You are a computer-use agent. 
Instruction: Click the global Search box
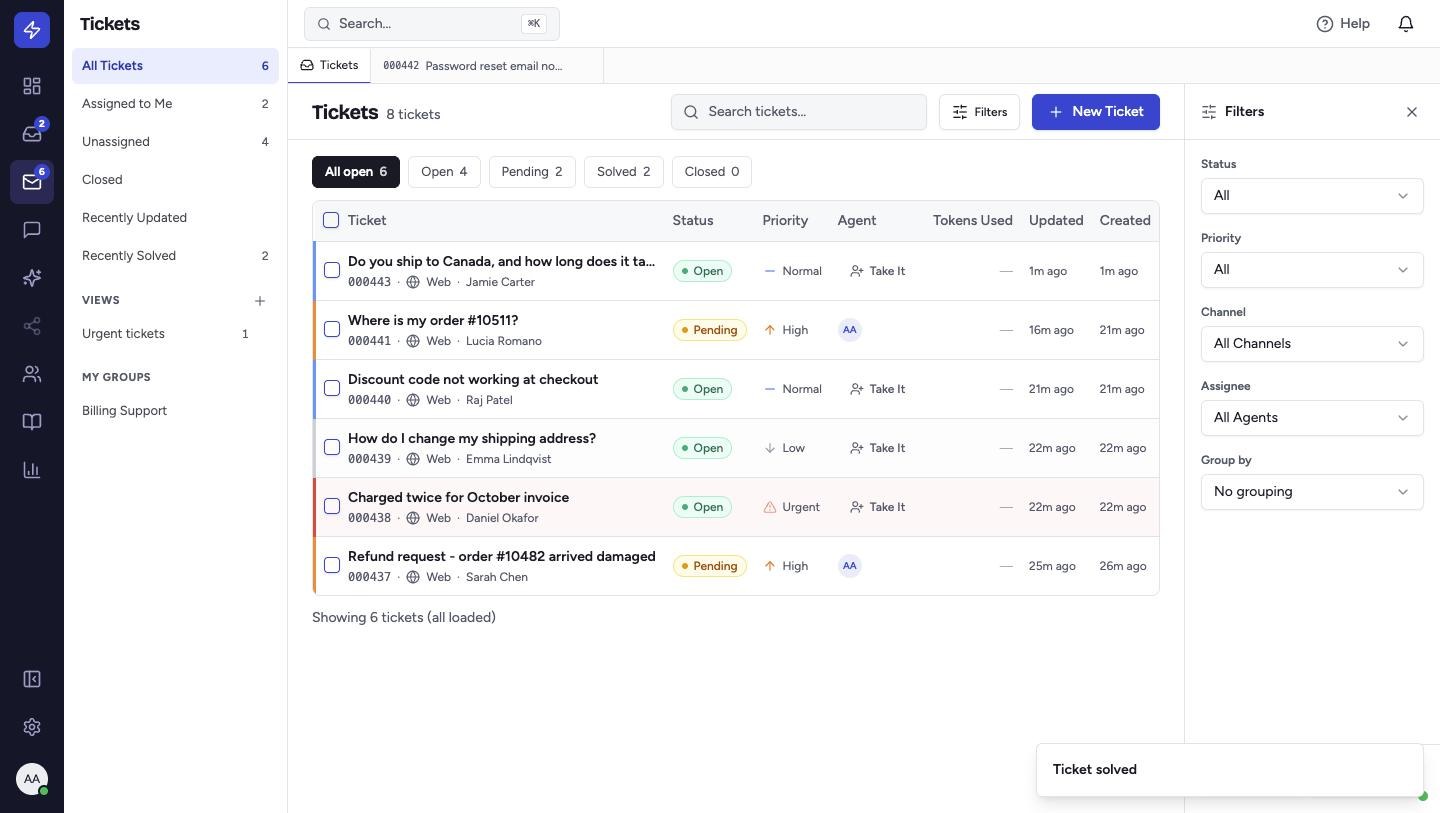(x=432, y=23)
